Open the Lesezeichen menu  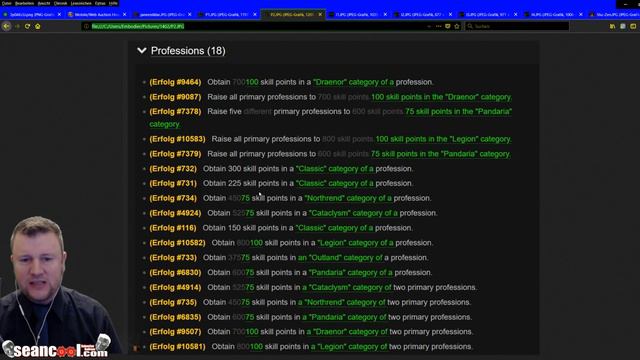[81, 3]
